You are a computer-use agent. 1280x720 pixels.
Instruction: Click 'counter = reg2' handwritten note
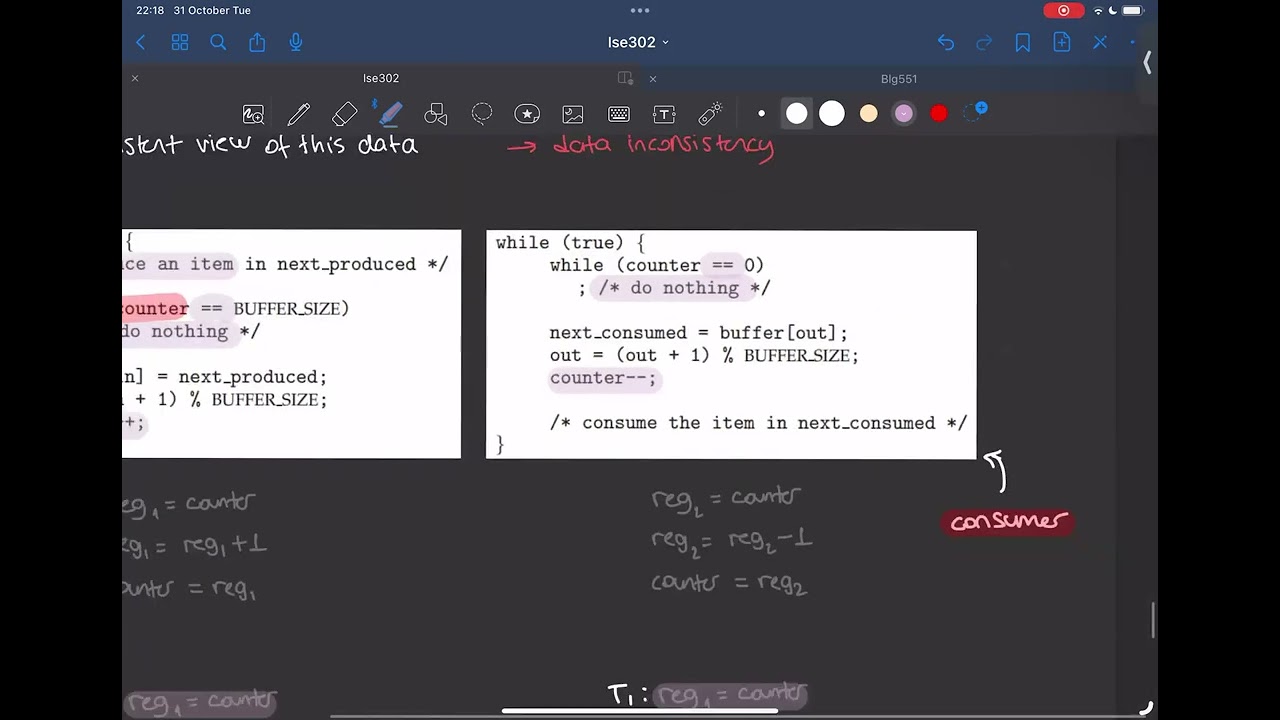tap(728, 584)
